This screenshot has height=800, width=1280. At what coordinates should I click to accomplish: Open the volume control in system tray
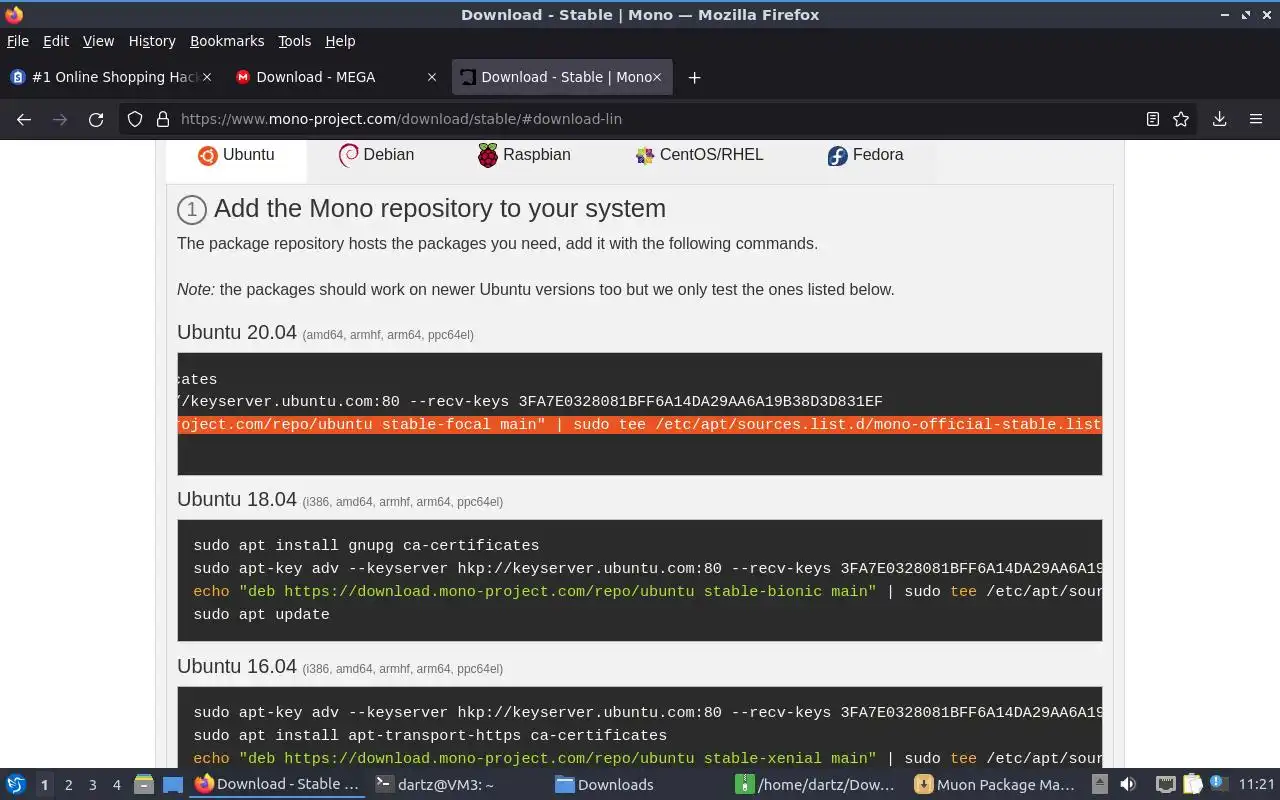pos(1128,785)
